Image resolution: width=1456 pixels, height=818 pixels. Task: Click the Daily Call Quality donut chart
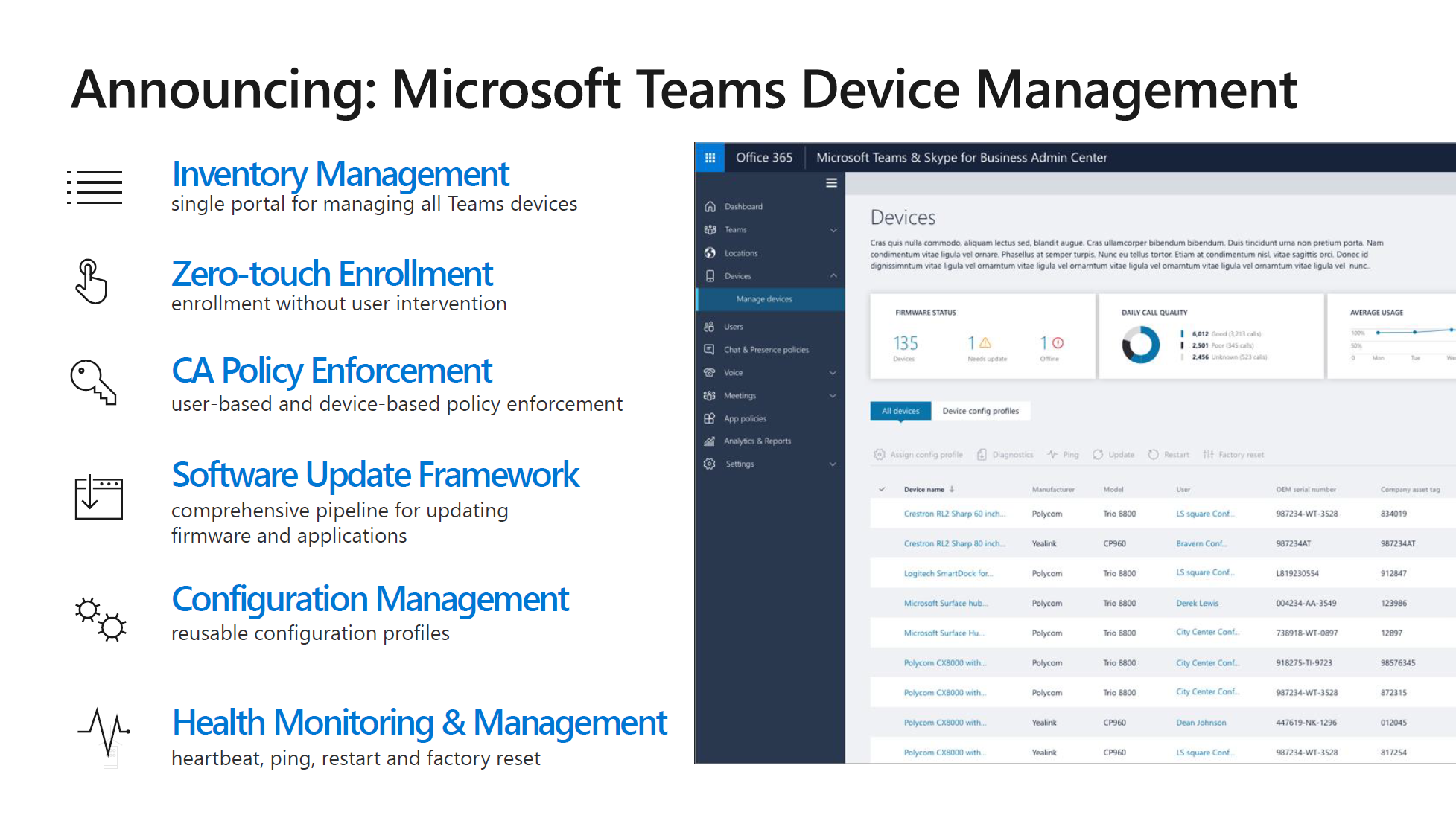[x=1140, y=345]
